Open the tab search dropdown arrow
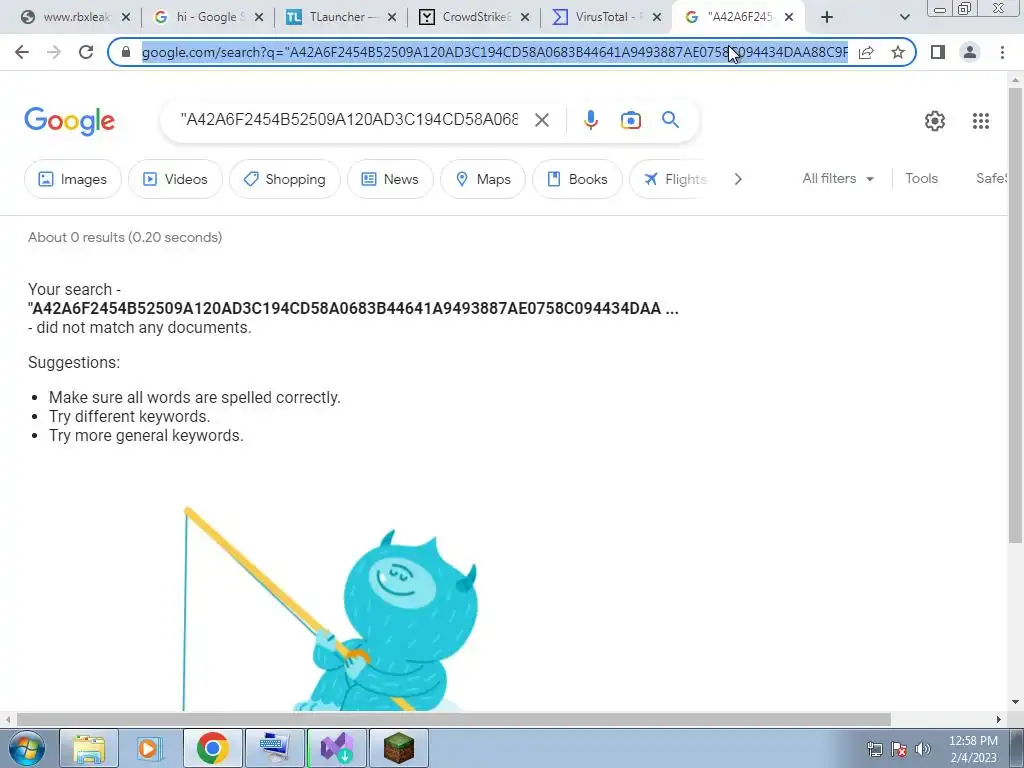The width and height of the screenshot is (1024, 768). pyautogui.click(x=904, y=18)
